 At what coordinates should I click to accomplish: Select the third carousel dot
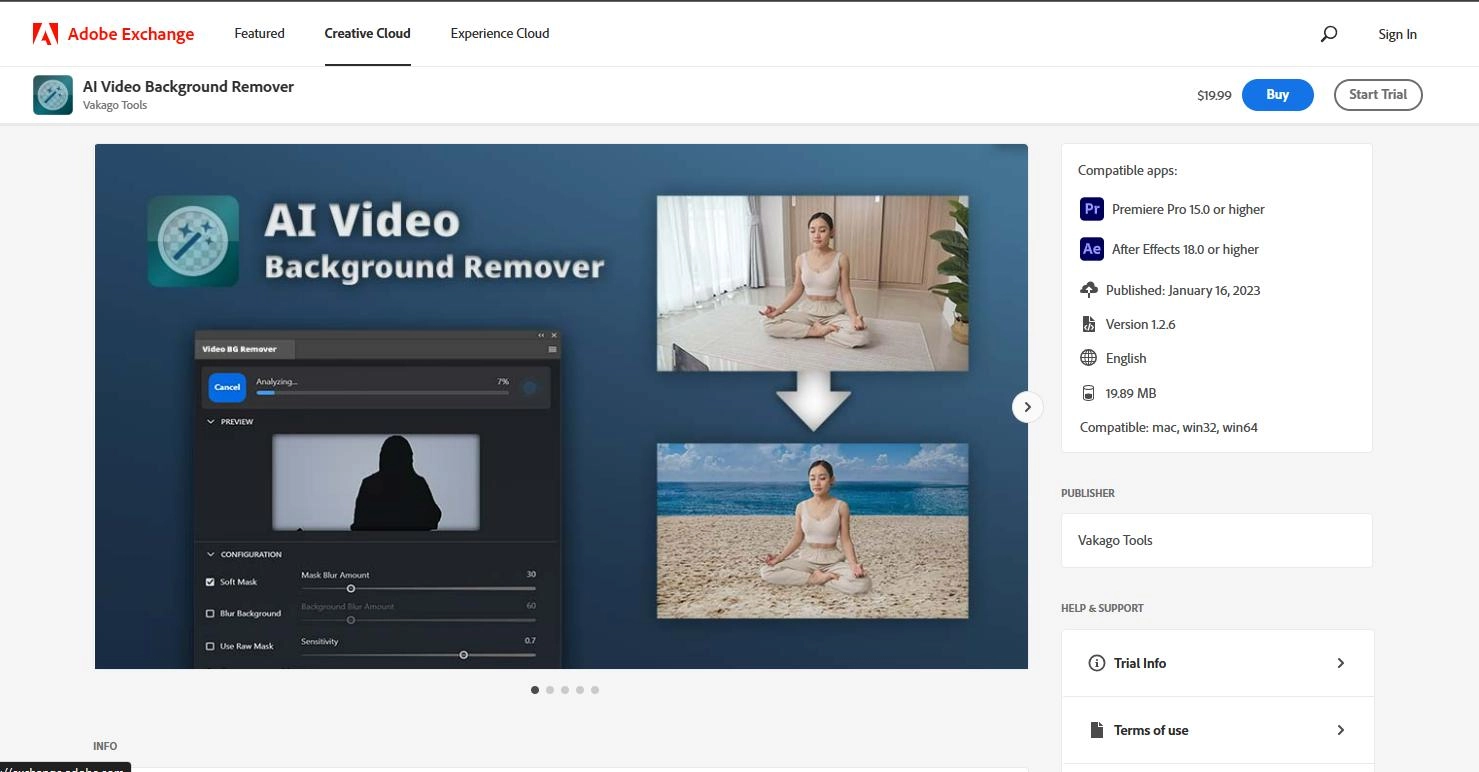[x=565, y=690]
